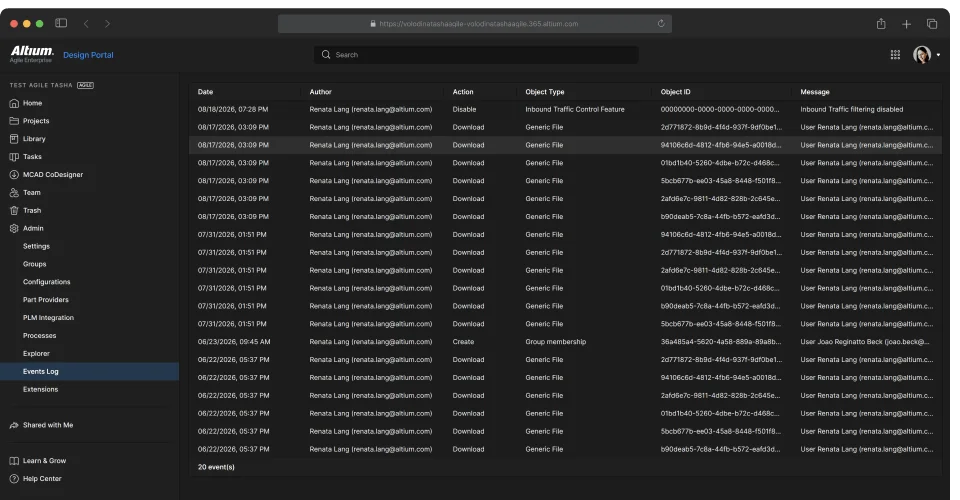Select the 06/23/2026, 09:45 AM date cell
The image size is (960, 500).
(234, 342)
